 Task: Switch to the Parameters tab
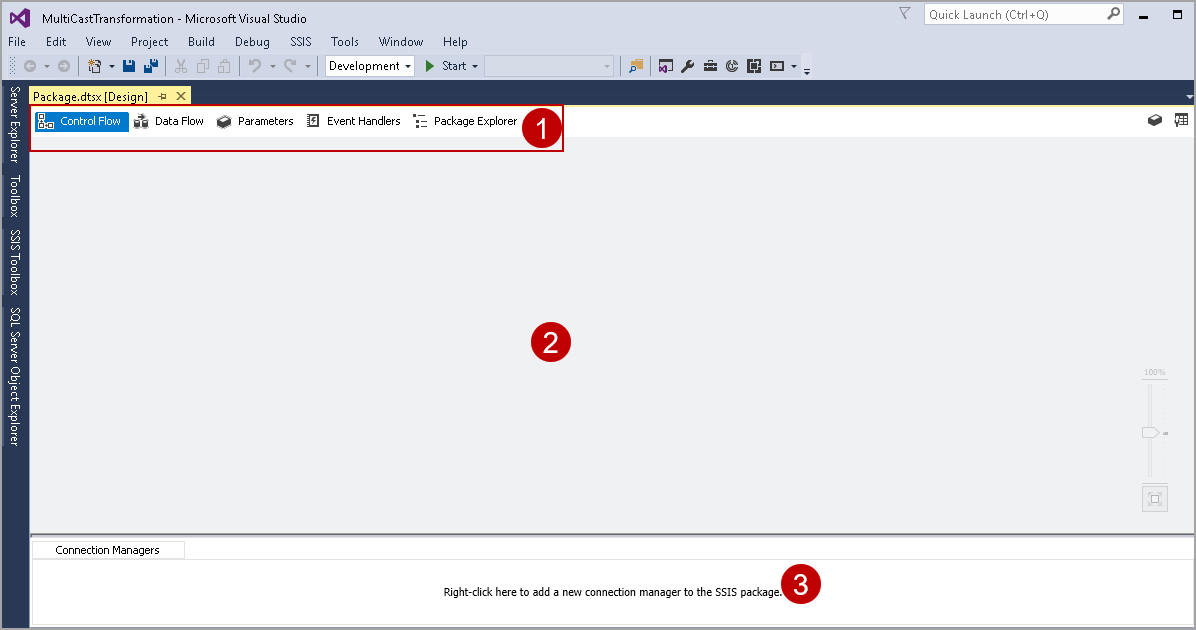point(256,121)
